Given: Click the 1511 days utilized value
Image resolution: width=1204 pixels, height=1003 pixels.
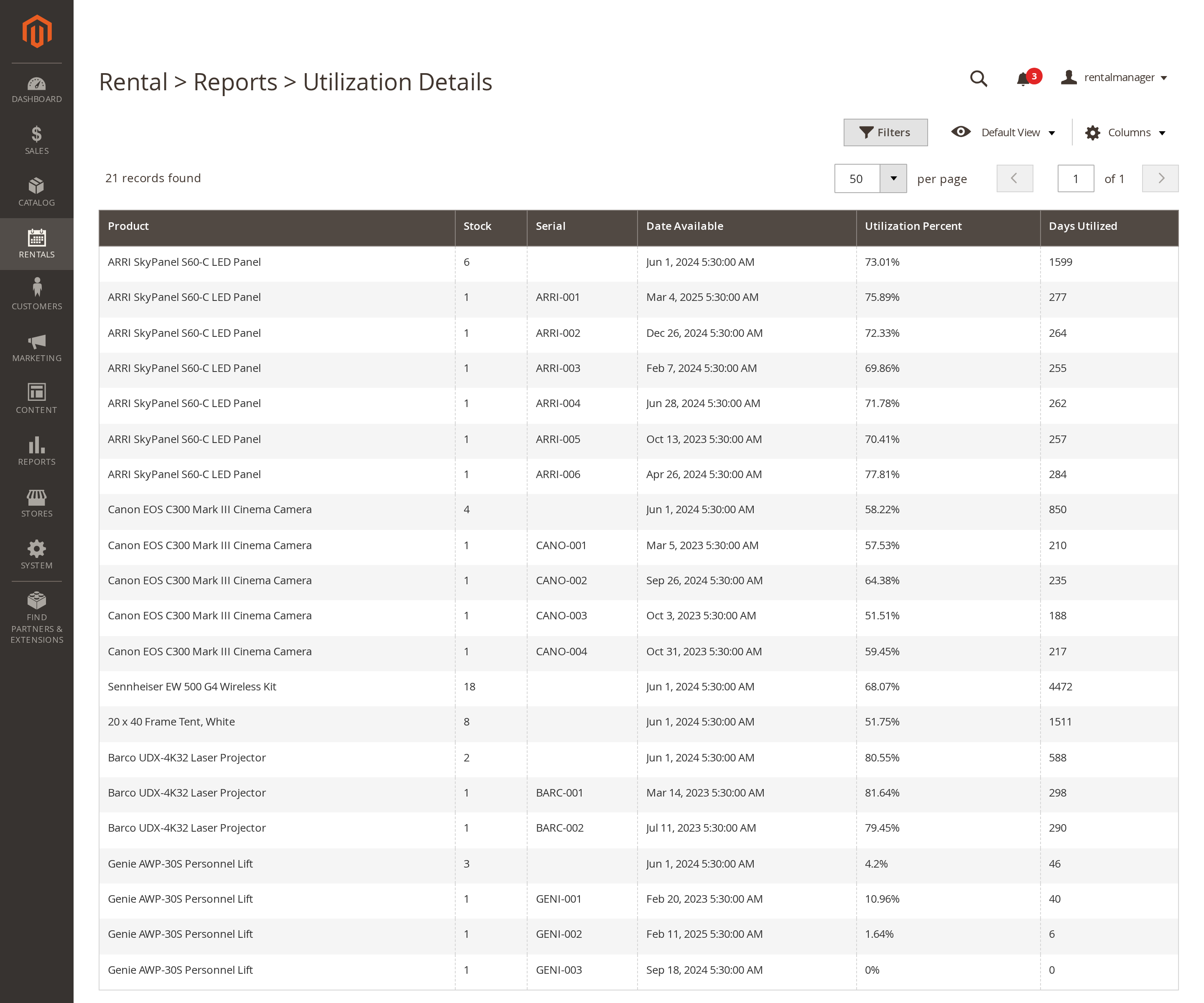Looking at the screenshot, I should click(1060, 722).
